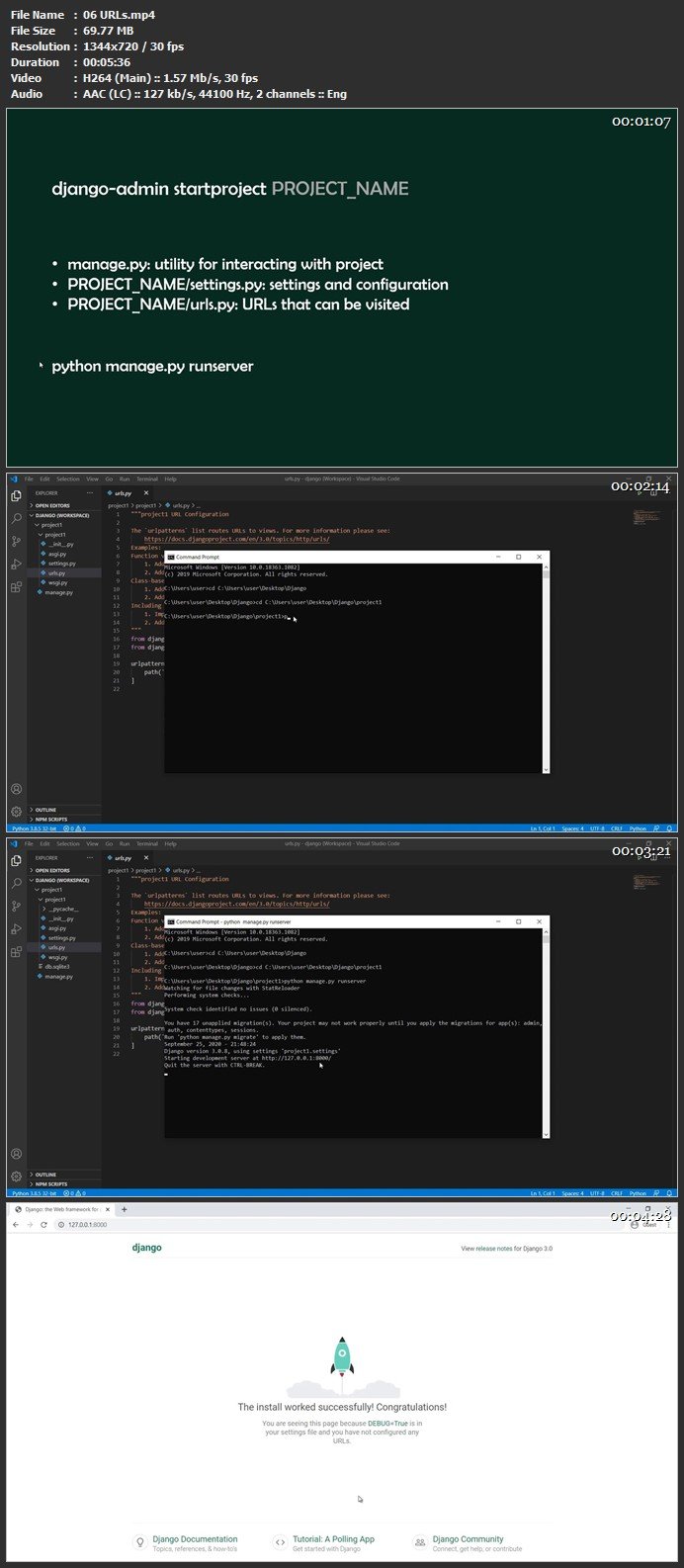684x1568 pixels.
Task: Reload the 127.0.0.1:8000 page
Action: [x=44, y=1225]
